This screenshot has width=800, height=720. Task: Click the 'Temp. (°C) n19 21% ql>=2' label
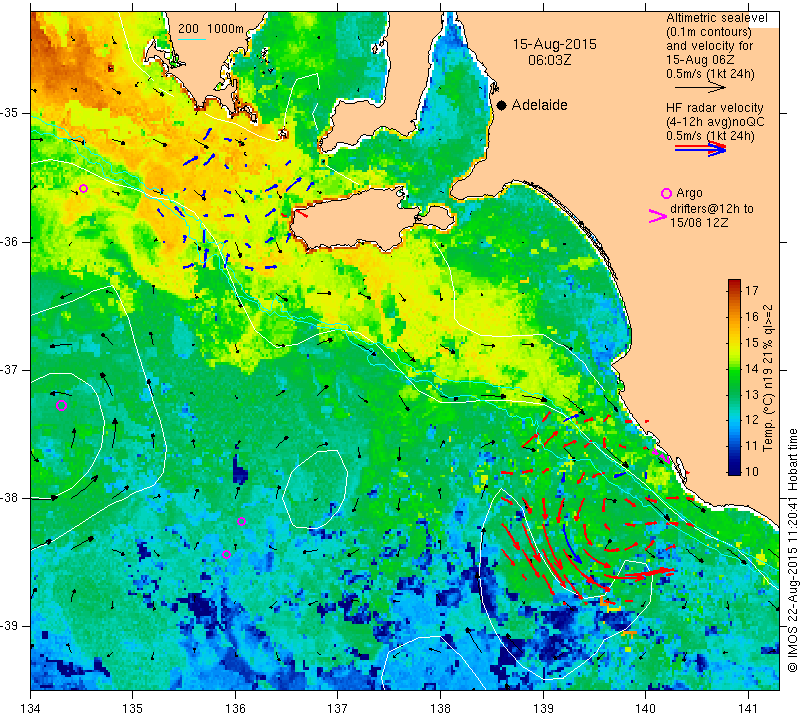point(768,378)
